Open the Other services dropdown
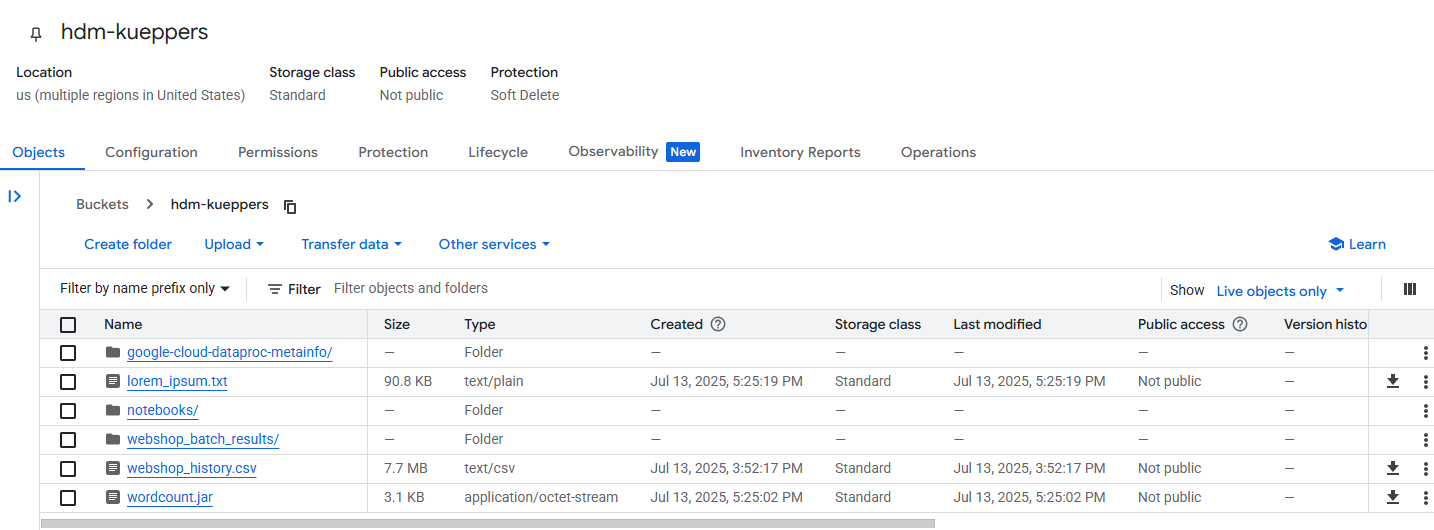 [494, 244]
